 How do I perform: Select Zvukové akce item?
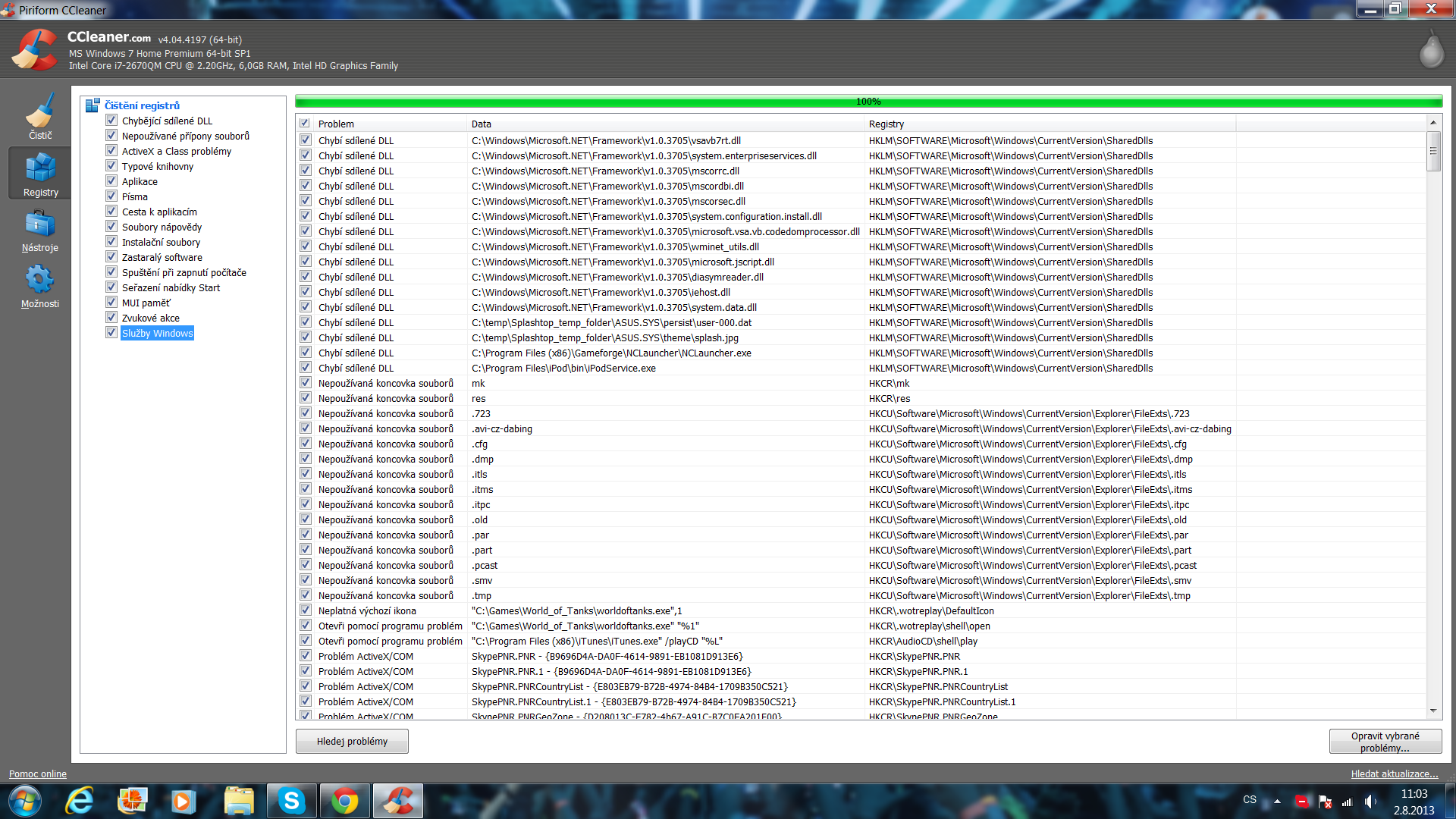pos(151,318)
